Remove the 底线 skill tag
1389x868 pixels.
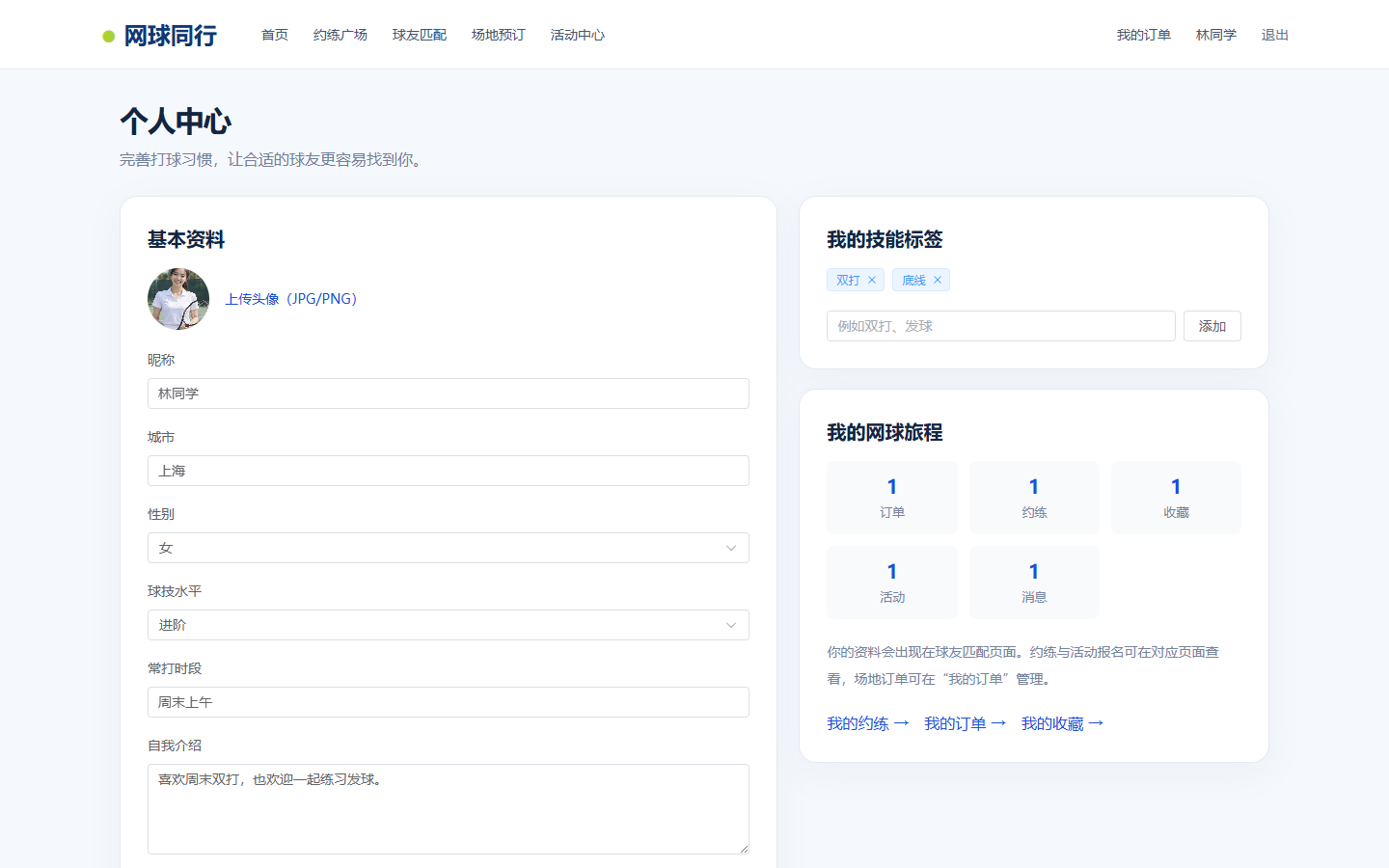(938, 280)
